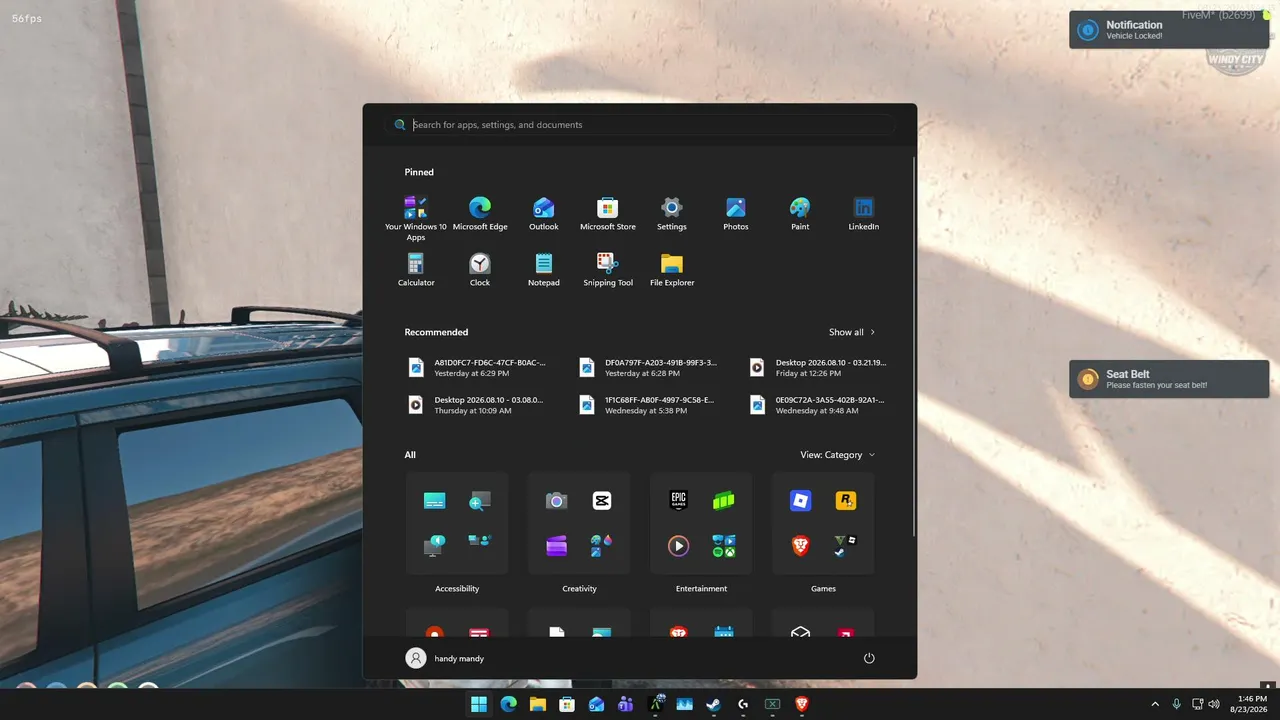Open the network icon in system tray

[1197, 704]
